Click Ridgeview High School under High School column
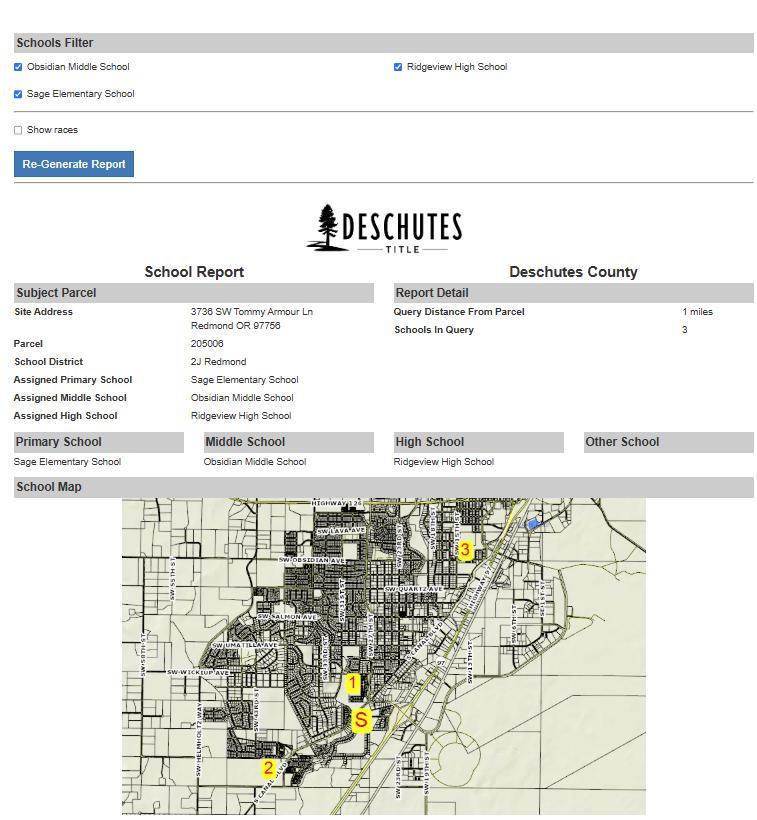This screenshot has height=820, width=757. (444, 462)
